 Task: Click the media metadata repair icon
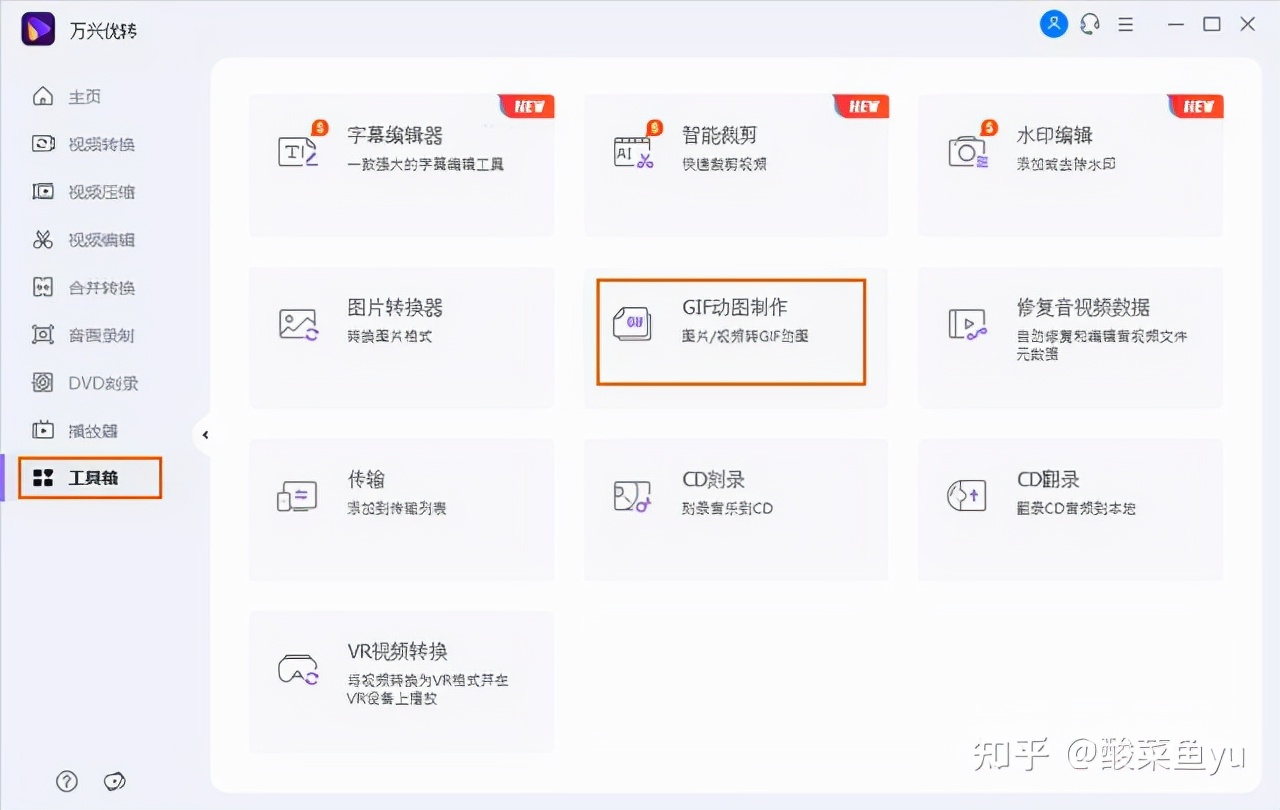pos(967,324)
